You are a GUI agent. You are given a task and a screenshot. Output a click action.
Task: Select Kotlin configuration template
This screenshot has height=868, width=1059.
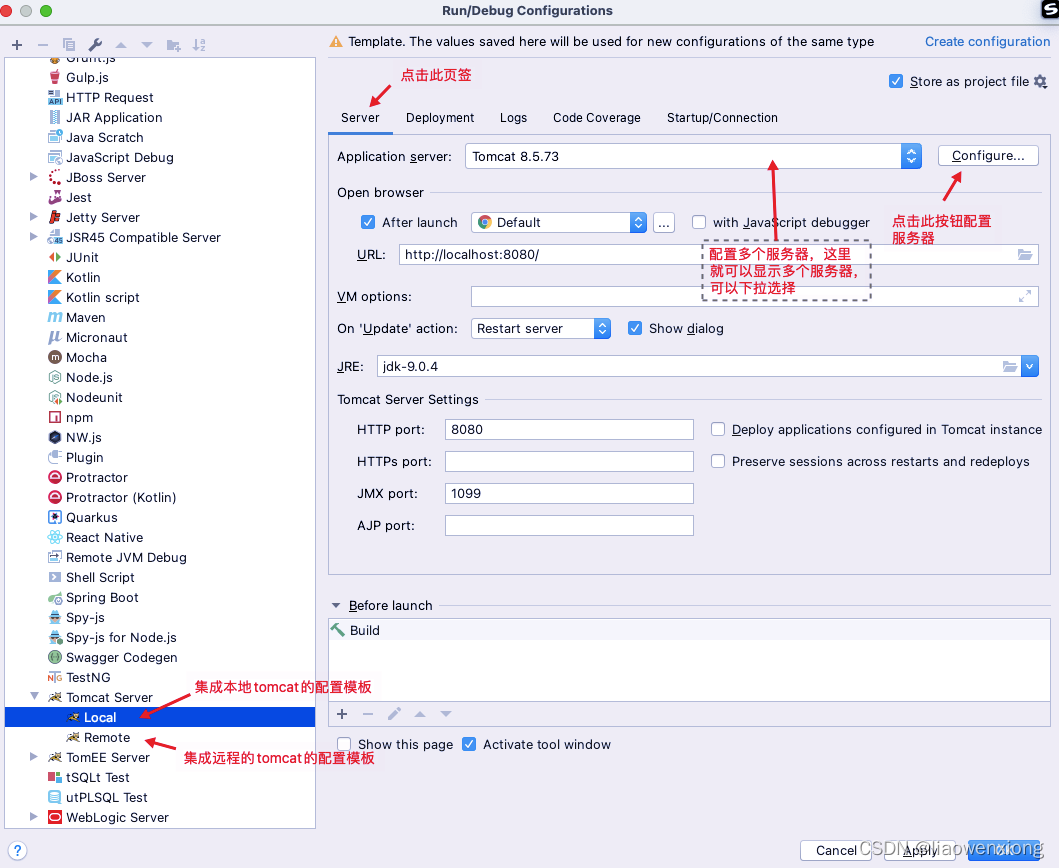pos(83,278)
